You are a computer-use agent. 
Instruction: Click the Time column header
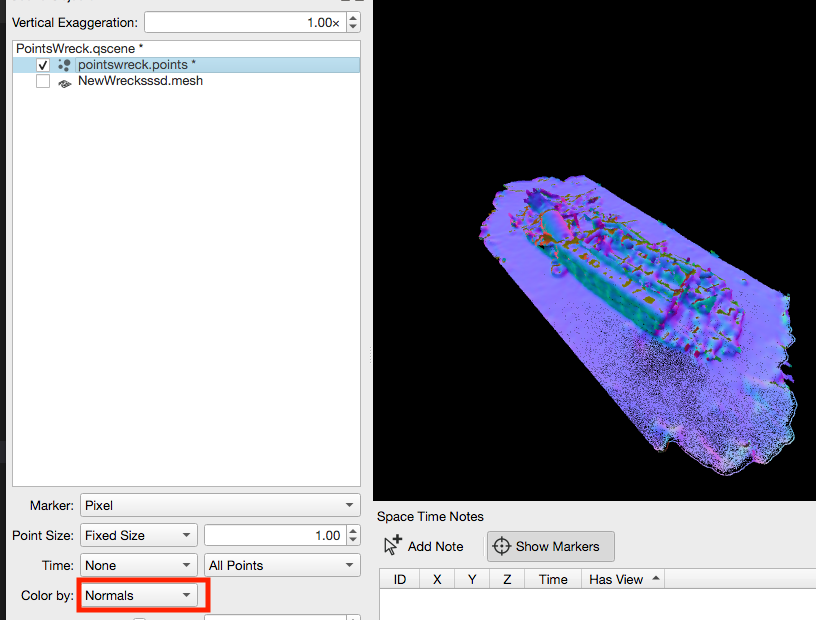(x=553, y=579)
